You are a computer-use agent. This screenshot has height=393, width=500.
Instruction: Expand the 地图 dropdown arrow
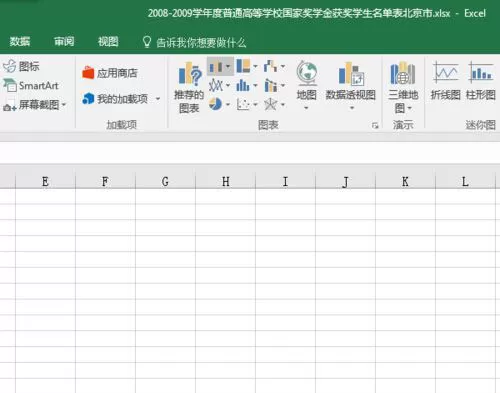tap(306, 108)
